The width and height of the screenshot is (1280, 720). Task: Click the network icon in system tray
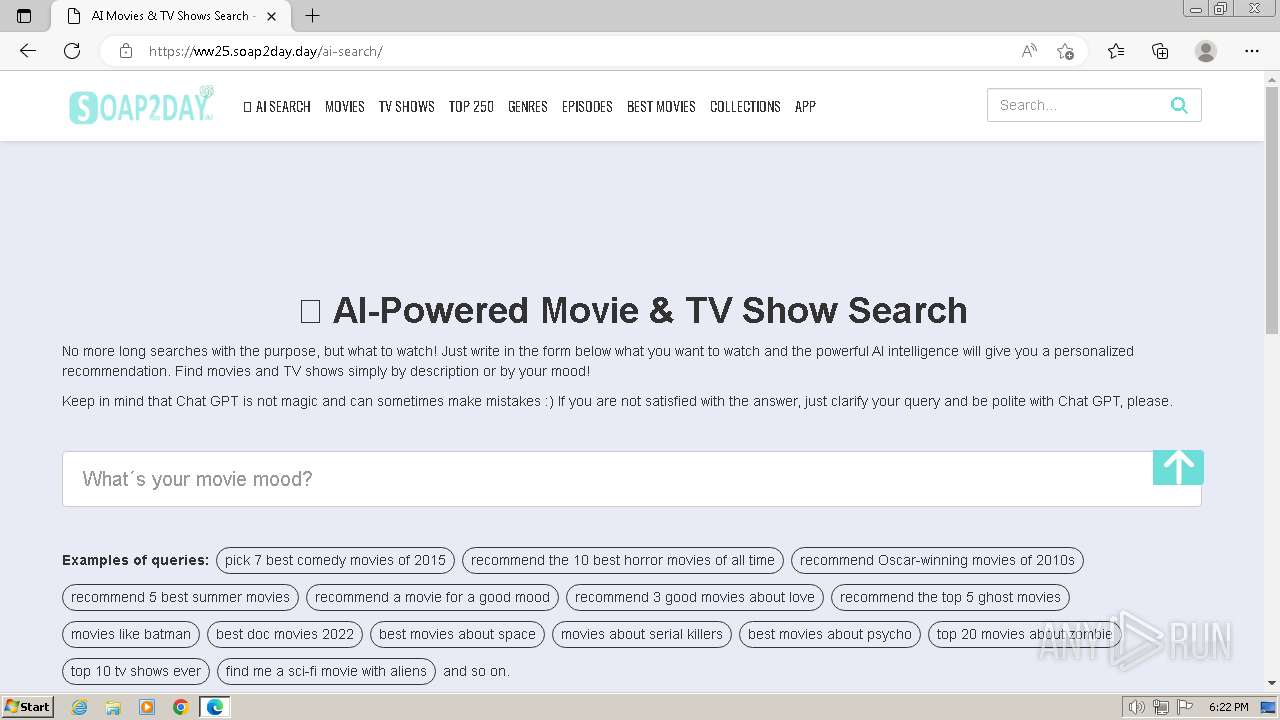pyautogui.click(x=1161, y=707)
